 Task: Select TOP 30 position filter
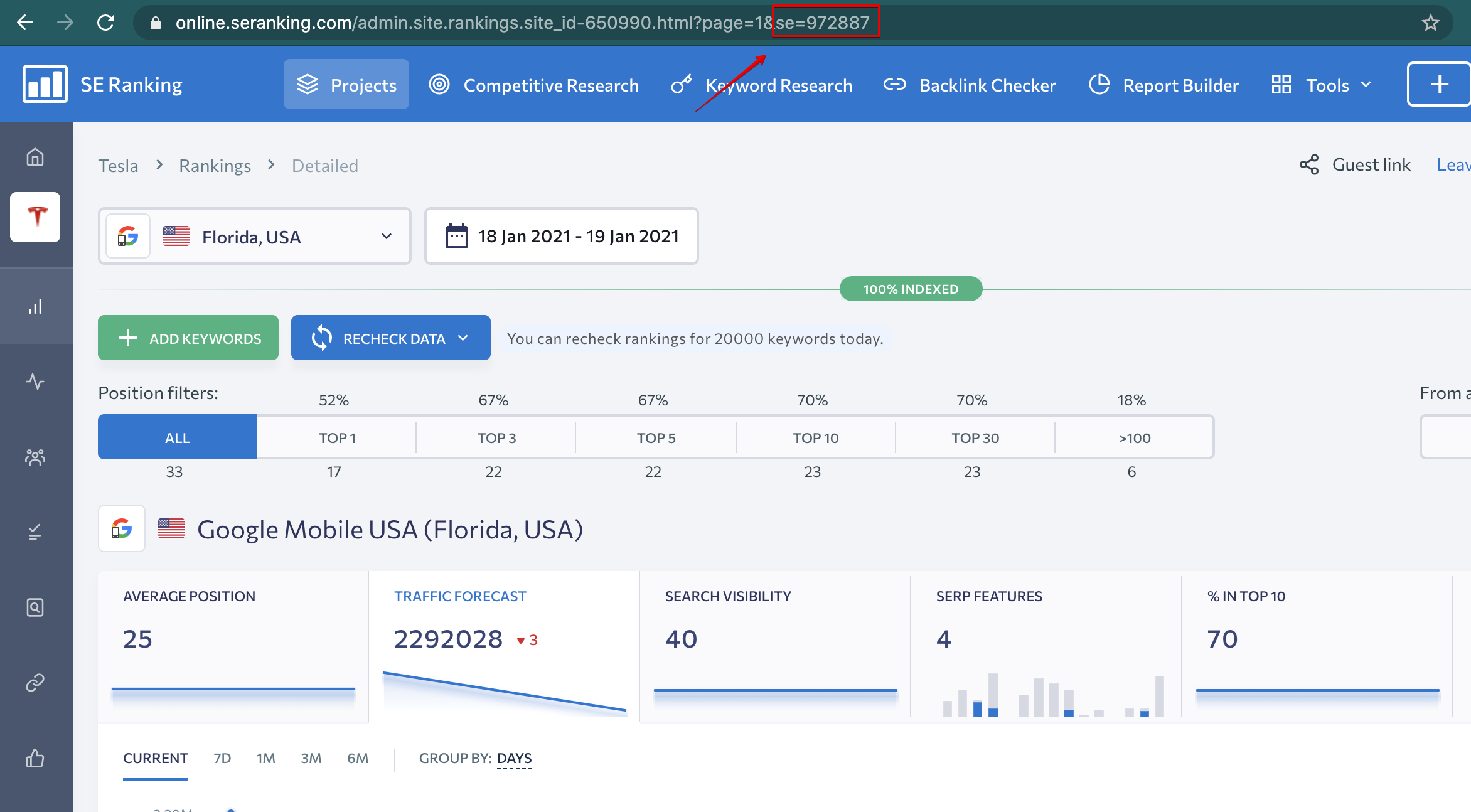coord(975,437)
